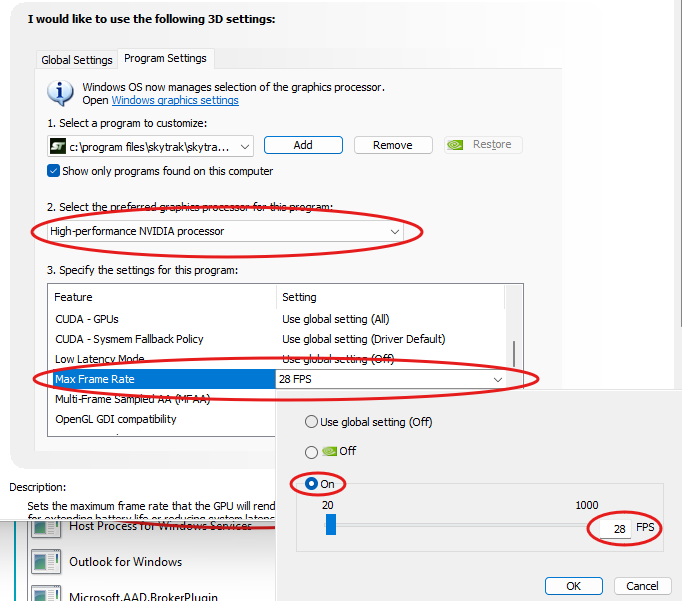The height and width of the screenshot is (601, 682).
Task: Choose the On radio button
Action: (x=312, y=484)
